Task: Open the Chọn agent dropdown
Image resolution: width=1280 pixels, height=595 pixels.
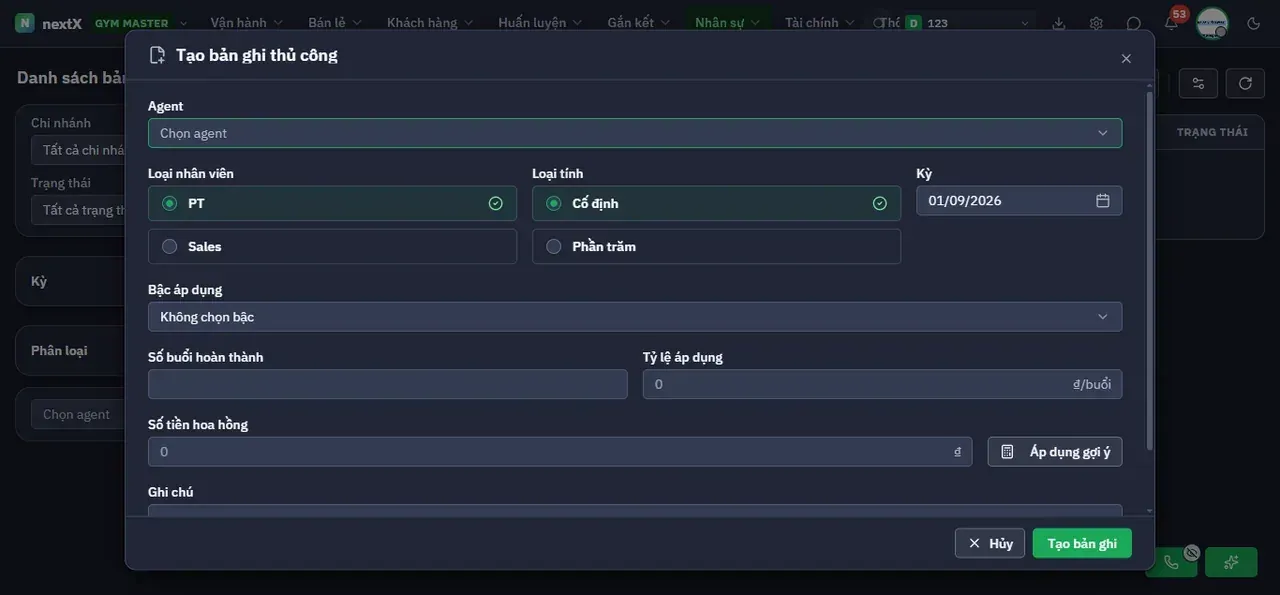Action: coord(635,133)
